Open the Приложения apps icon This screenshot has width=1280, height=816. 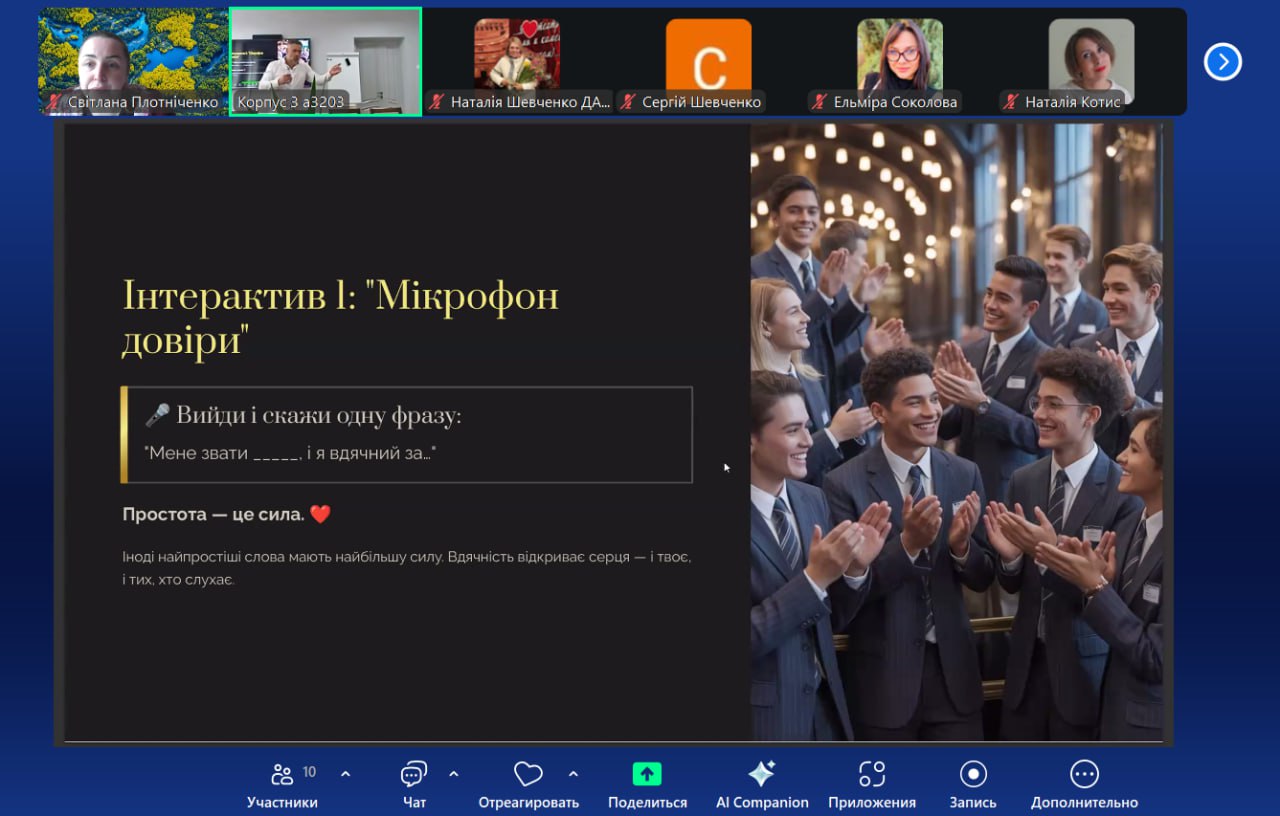(x=871, y=775)
